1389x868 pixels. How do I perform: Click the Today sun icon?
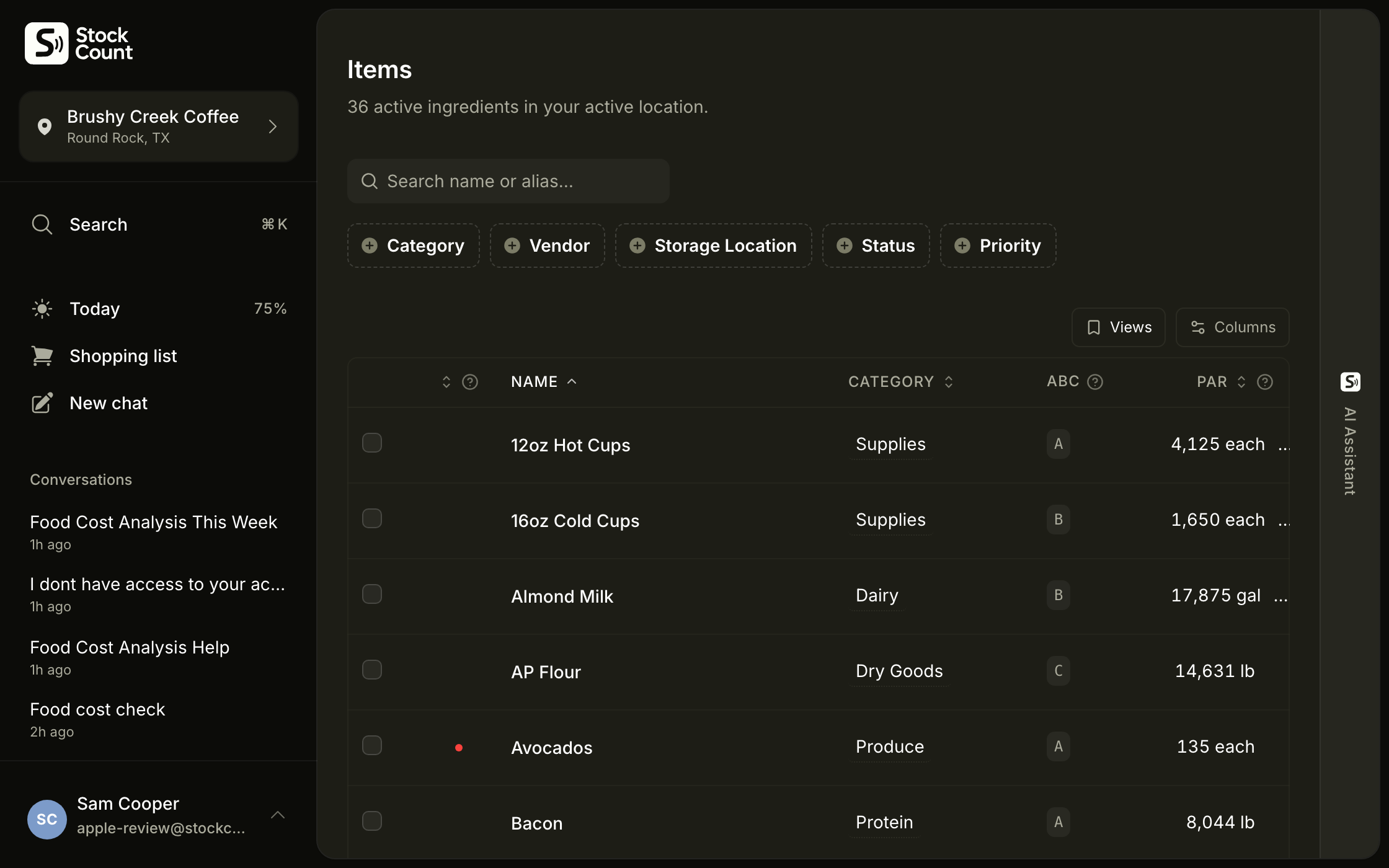click(42, 309)
